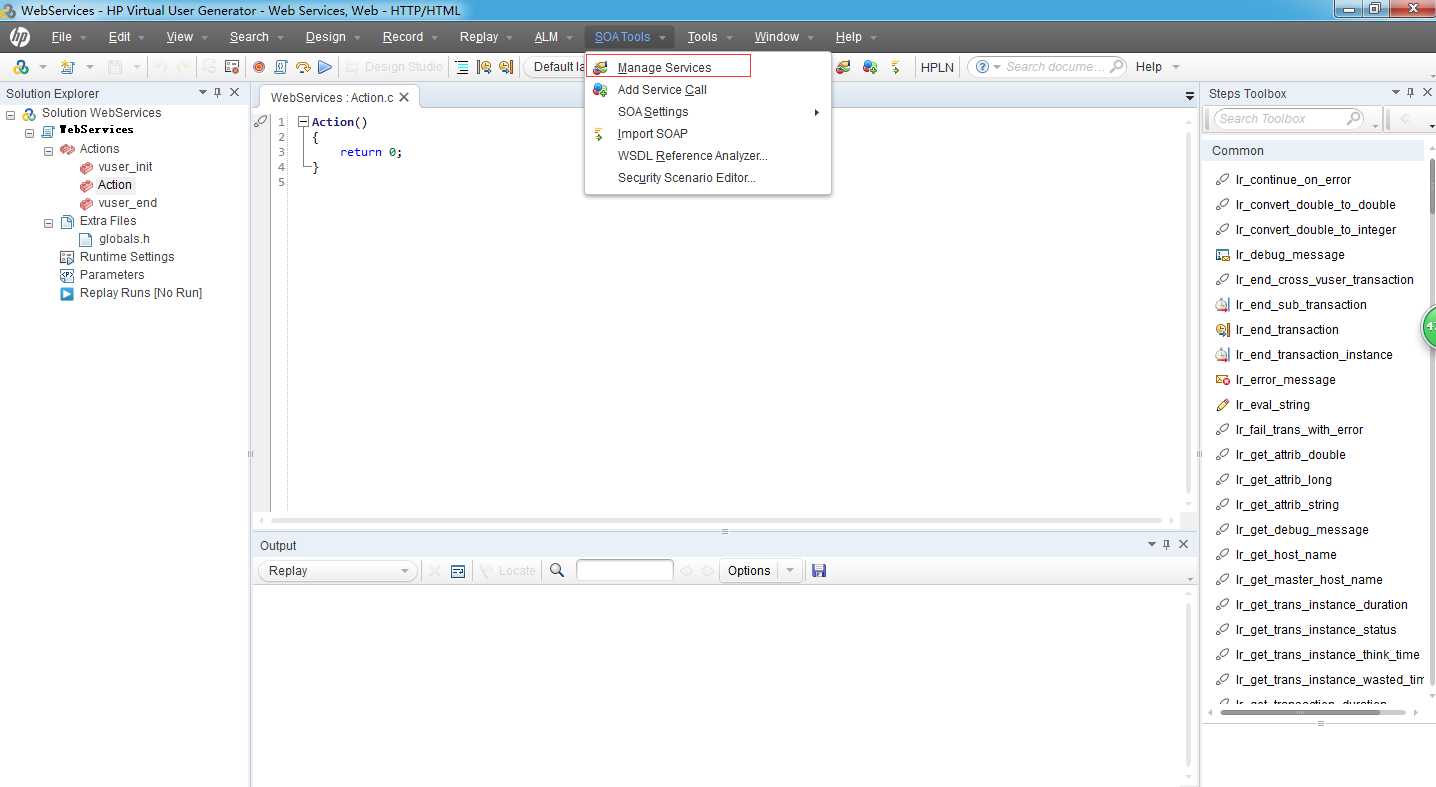The width and height of the screenshot is (1436, 787).
Task: Pin the Steps Toolbox panel
Action: point(1411,92)
